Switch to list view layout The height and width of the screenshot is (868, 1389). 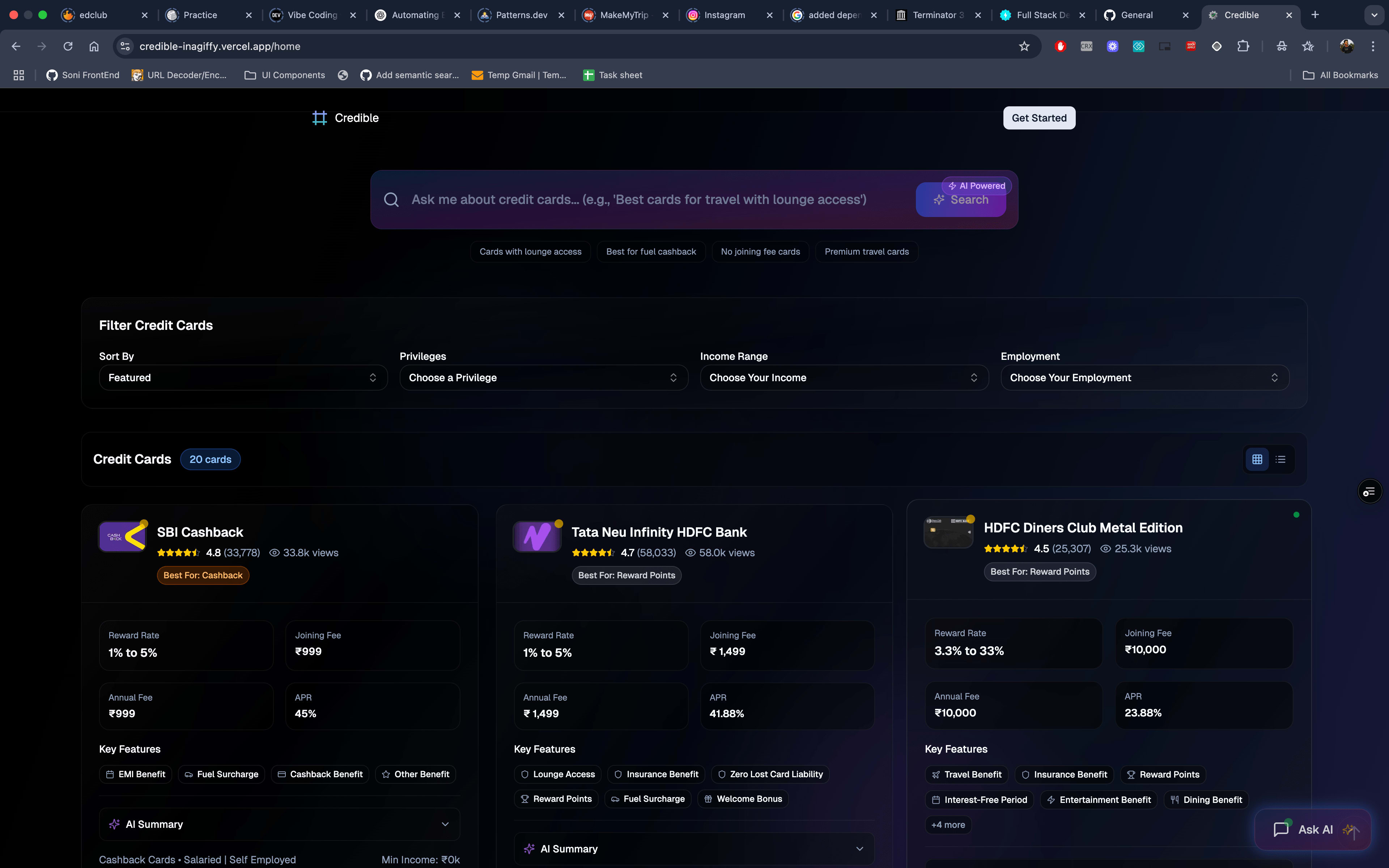(x=1280, y=459)
